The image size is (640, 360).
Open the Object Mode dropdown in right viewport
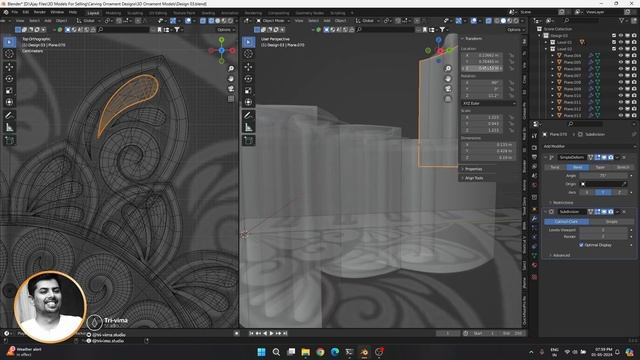point(273,20)
